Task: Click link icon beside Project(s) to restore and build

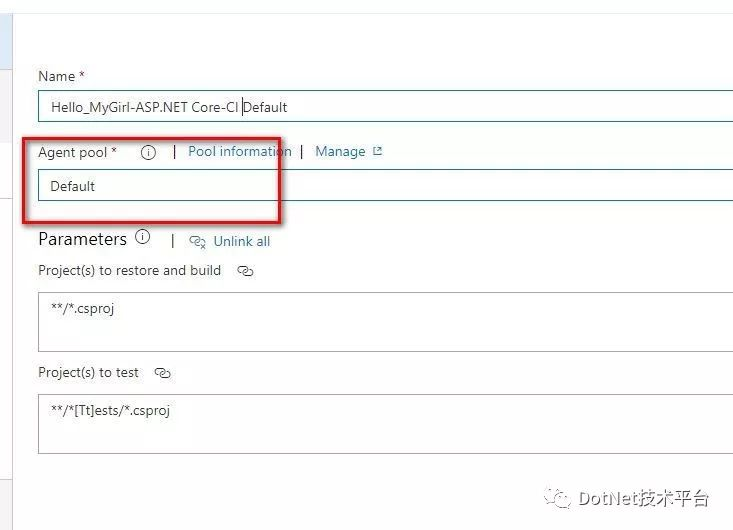Action: [245, 271]
